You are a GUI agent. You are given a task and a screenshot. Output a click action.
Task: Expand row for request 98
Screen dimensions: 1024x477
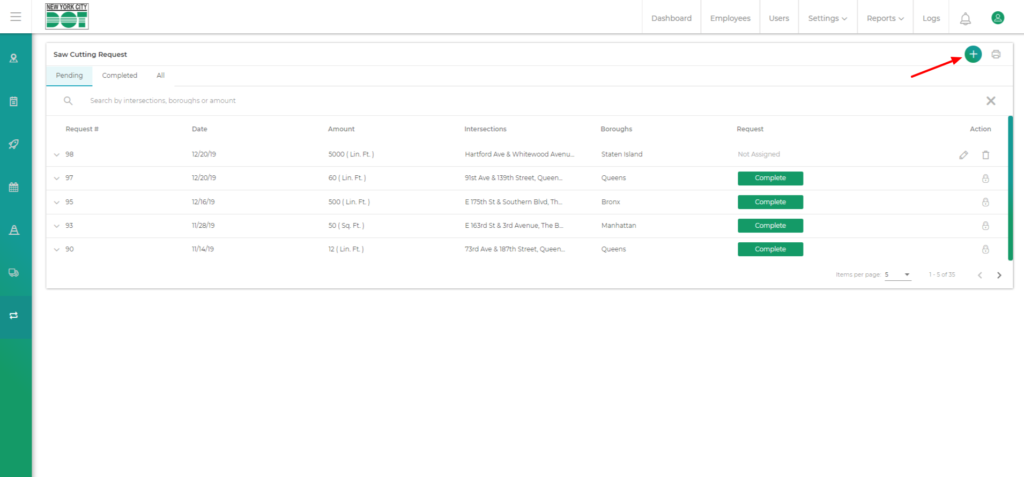(57, 155)
